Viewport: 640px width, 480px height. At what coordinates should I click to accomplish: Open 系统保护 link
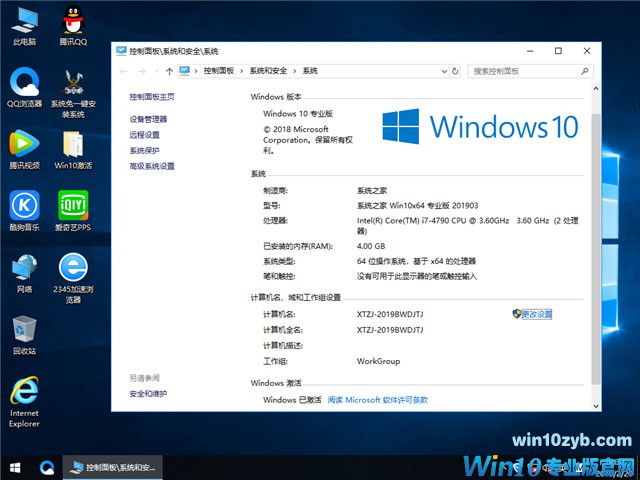tap(144, 151)
